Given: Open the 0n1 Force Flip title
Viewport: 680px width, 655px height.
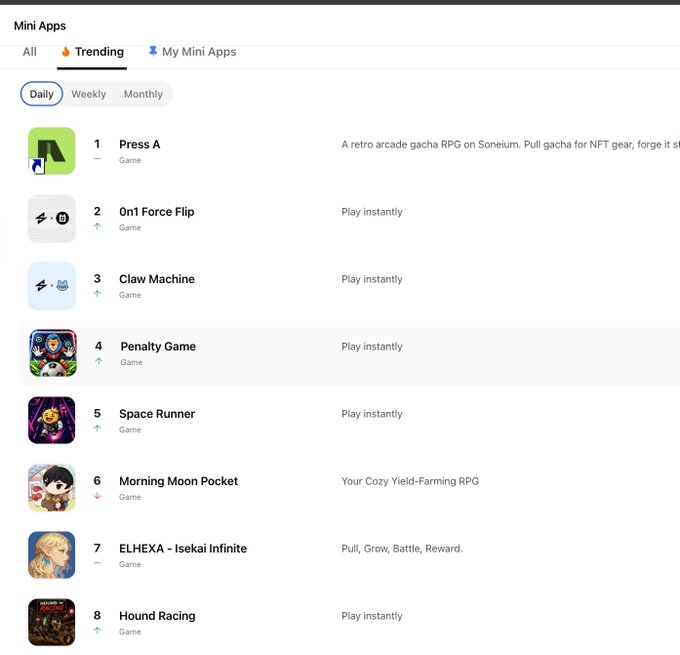Looking at the screenshot, I should pyautogui.click(x=157, y=212).
